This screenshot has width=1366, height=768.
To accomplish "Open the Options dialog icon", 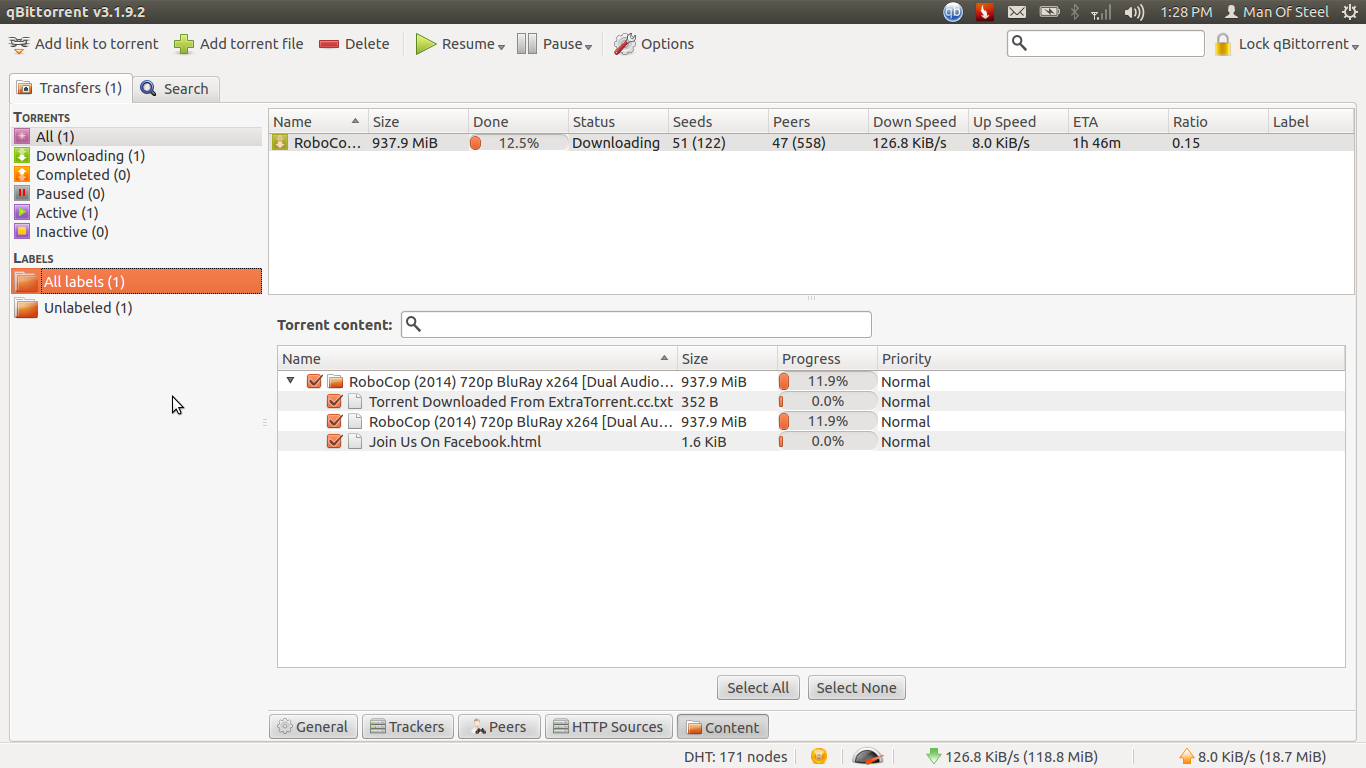I will tap(624, 44).
